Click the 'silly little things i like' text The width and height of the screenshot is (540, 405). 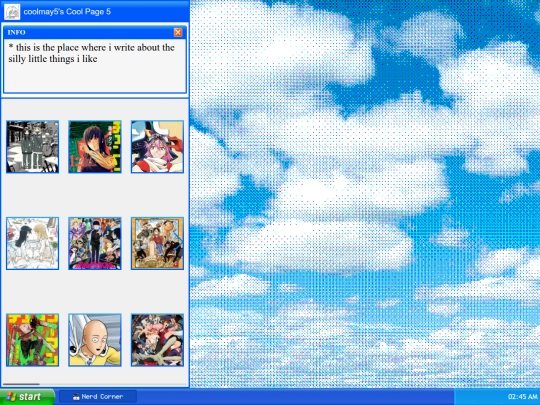point(53,59)
